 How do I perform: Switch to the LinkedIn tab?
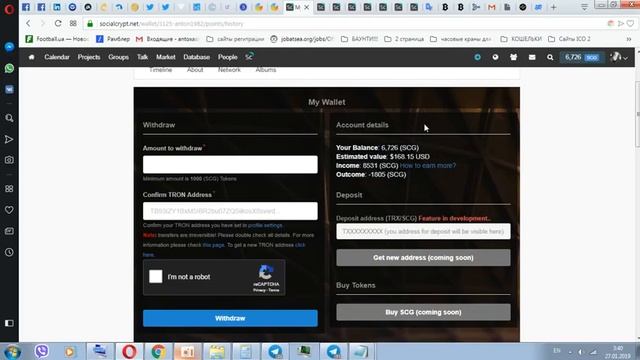pyautogui.click(x=57, y=7)
